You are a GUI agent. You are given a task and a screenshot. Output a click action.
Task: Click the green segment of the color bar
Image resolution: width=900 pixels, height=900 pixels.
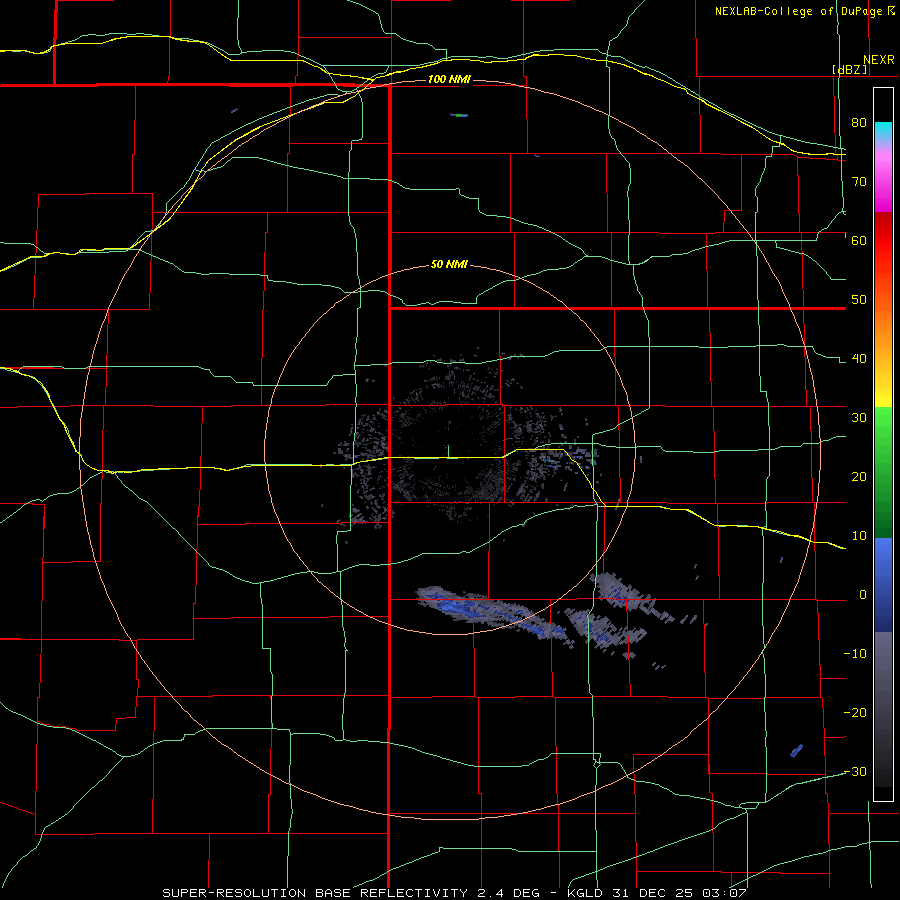pos(883,473)
